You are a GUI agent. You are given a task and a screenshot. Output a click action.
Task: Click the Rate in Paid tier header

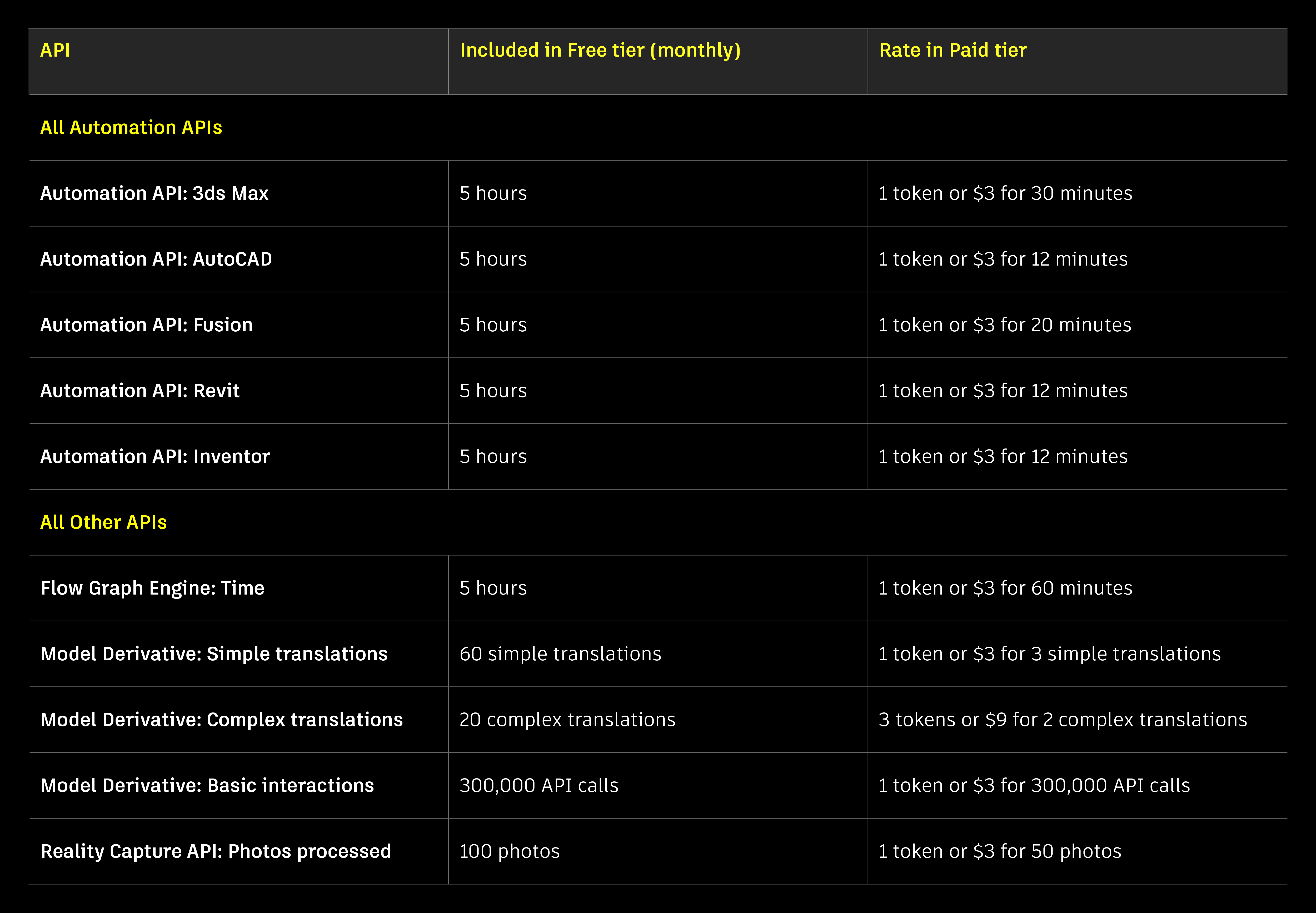952,50
